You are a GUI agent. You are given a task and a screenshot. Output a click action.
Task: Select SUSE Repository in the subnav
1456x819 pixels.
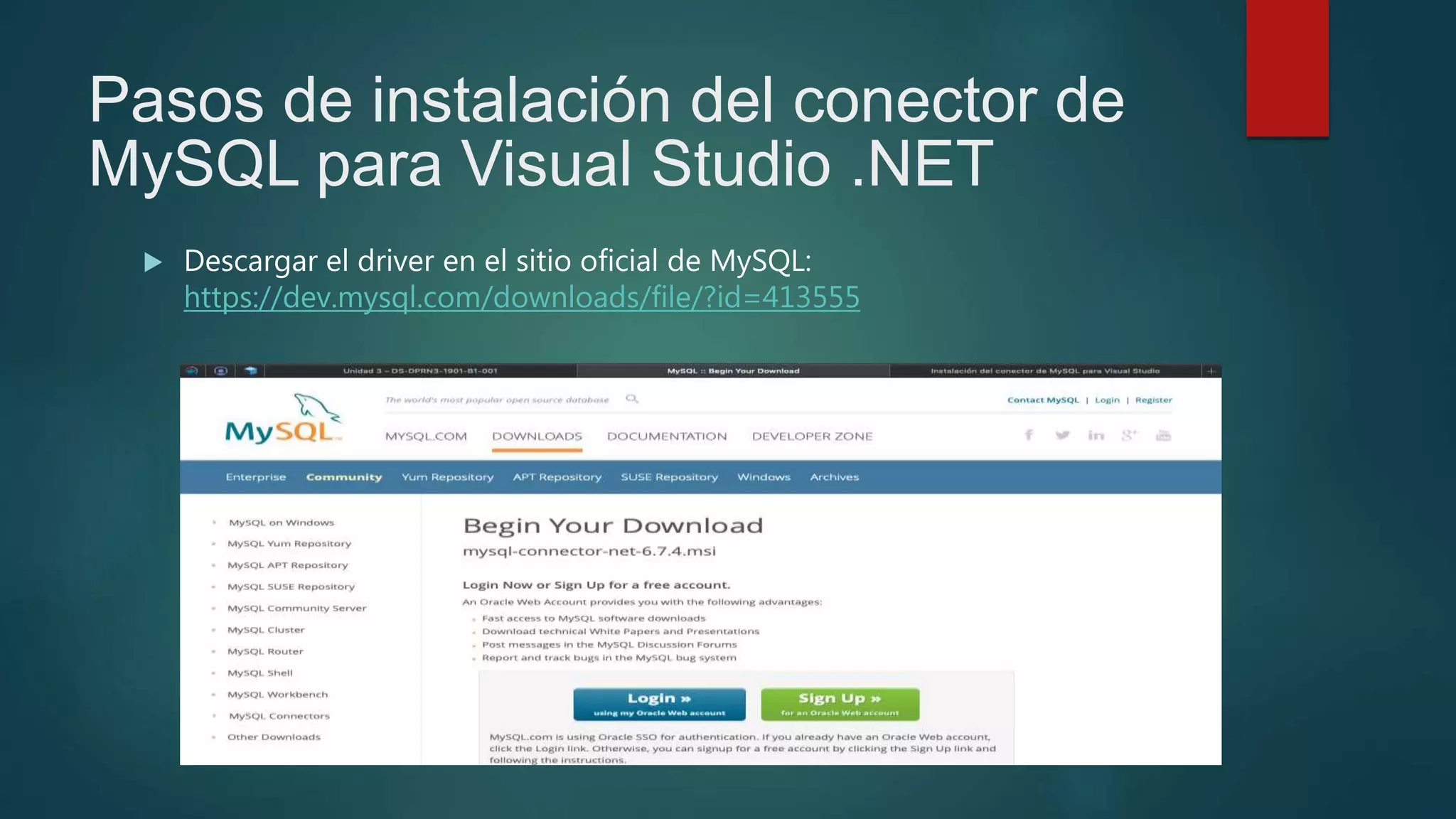coord(669,477)
